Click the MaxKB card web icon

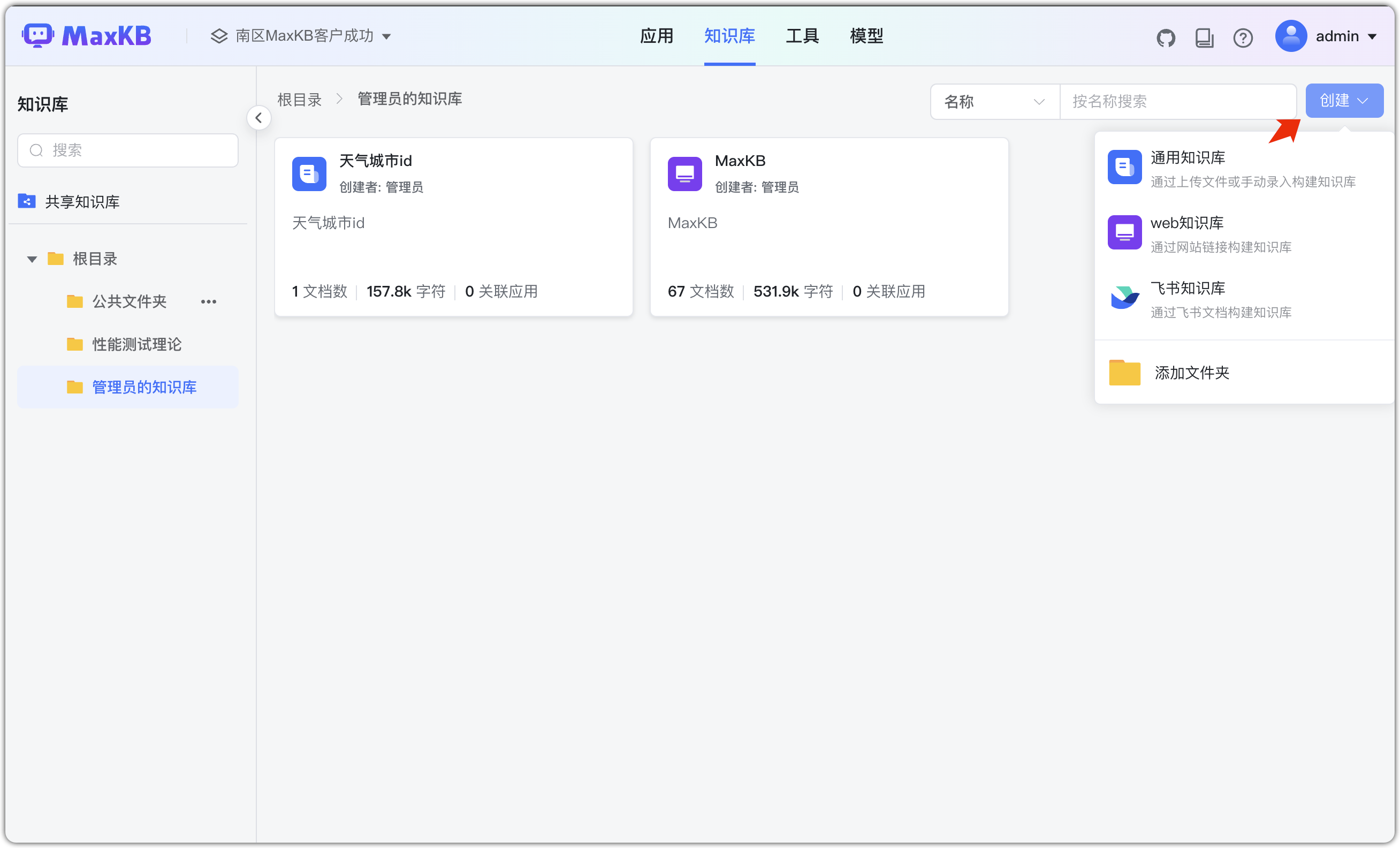coord(684,173)
